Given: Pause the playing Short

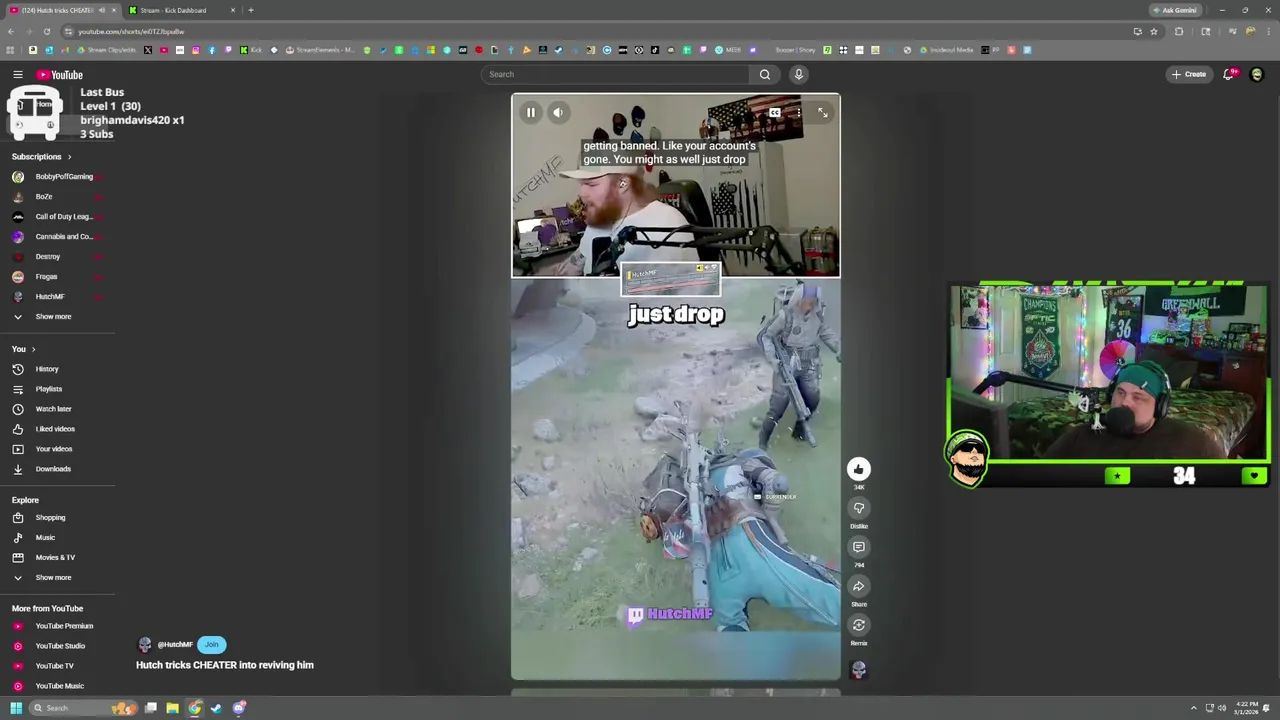Looking at the screenshot, I should pyautogui.click(x=531, y=113).
